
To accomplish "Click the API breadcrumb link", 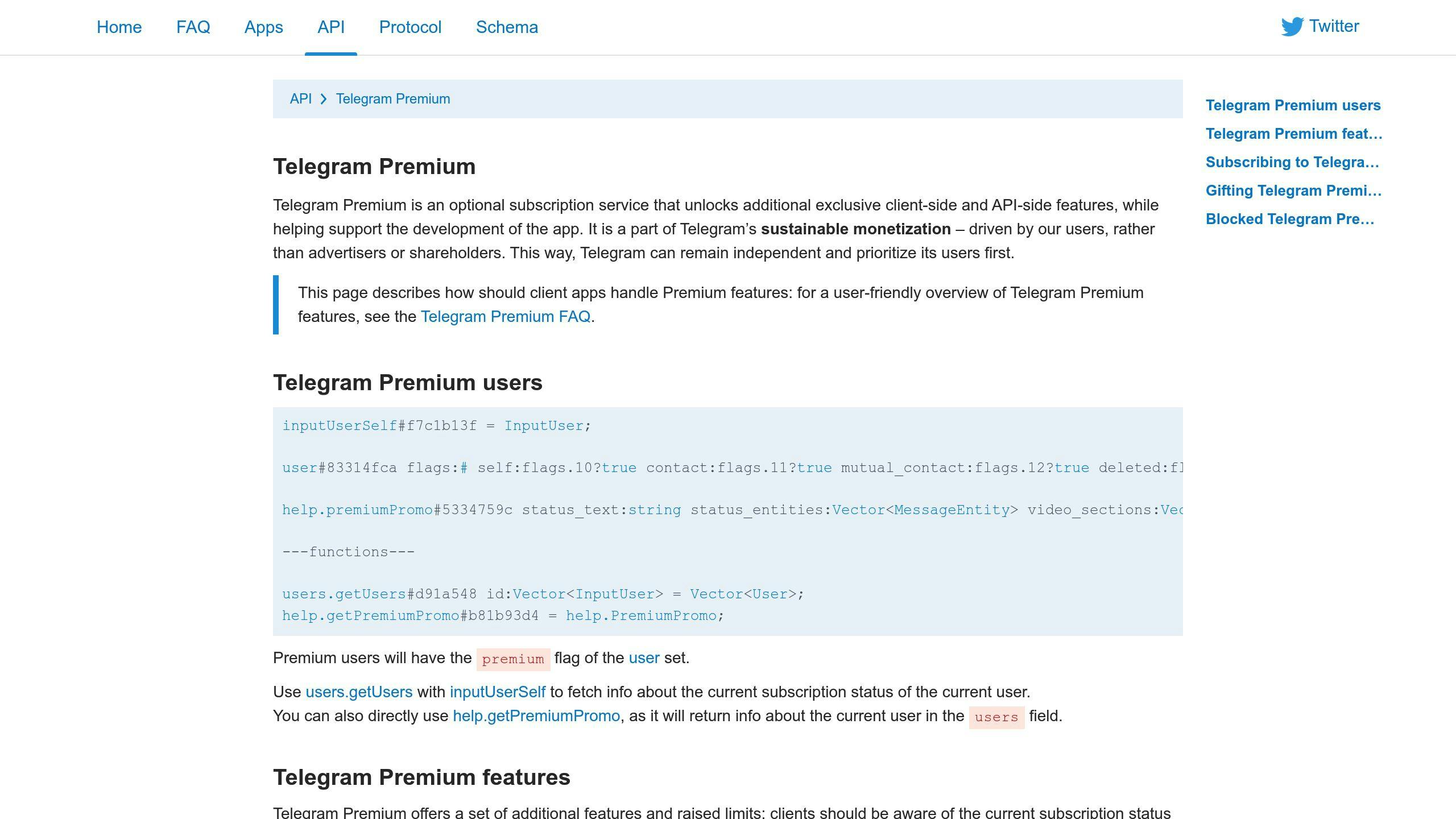I will point(300,98).
